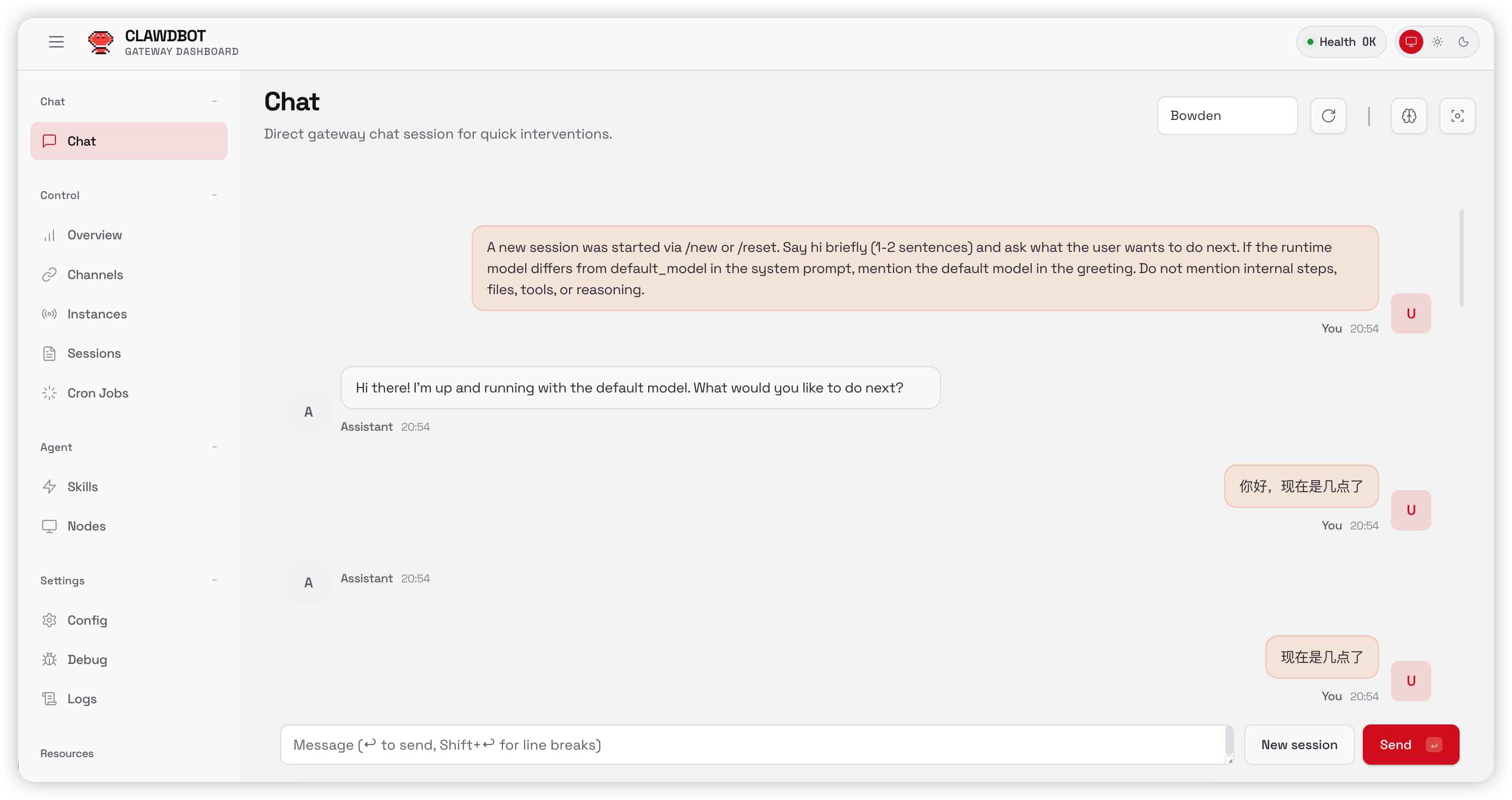Click the refresh chat button
The image size is (1512, 800).
[1328, 115]
